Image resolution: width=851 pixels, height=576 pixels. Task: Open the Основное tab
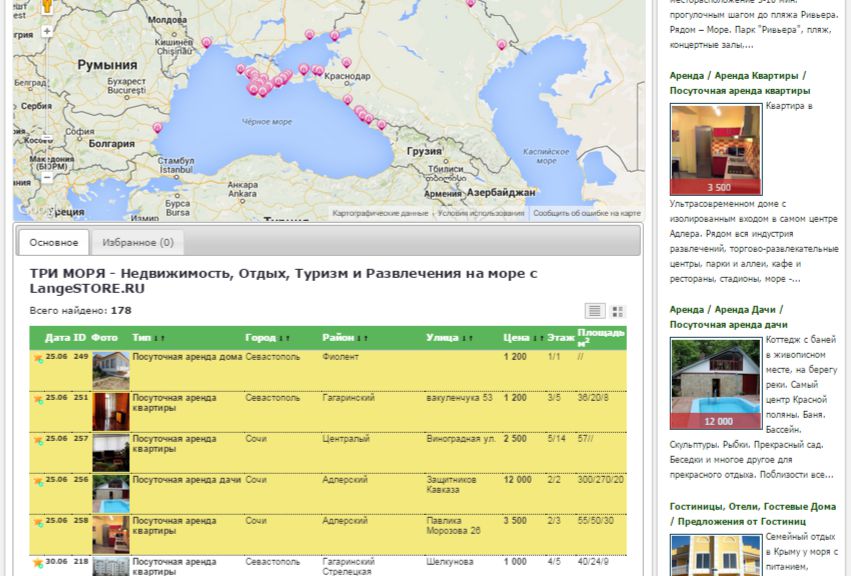click(54, 243)
